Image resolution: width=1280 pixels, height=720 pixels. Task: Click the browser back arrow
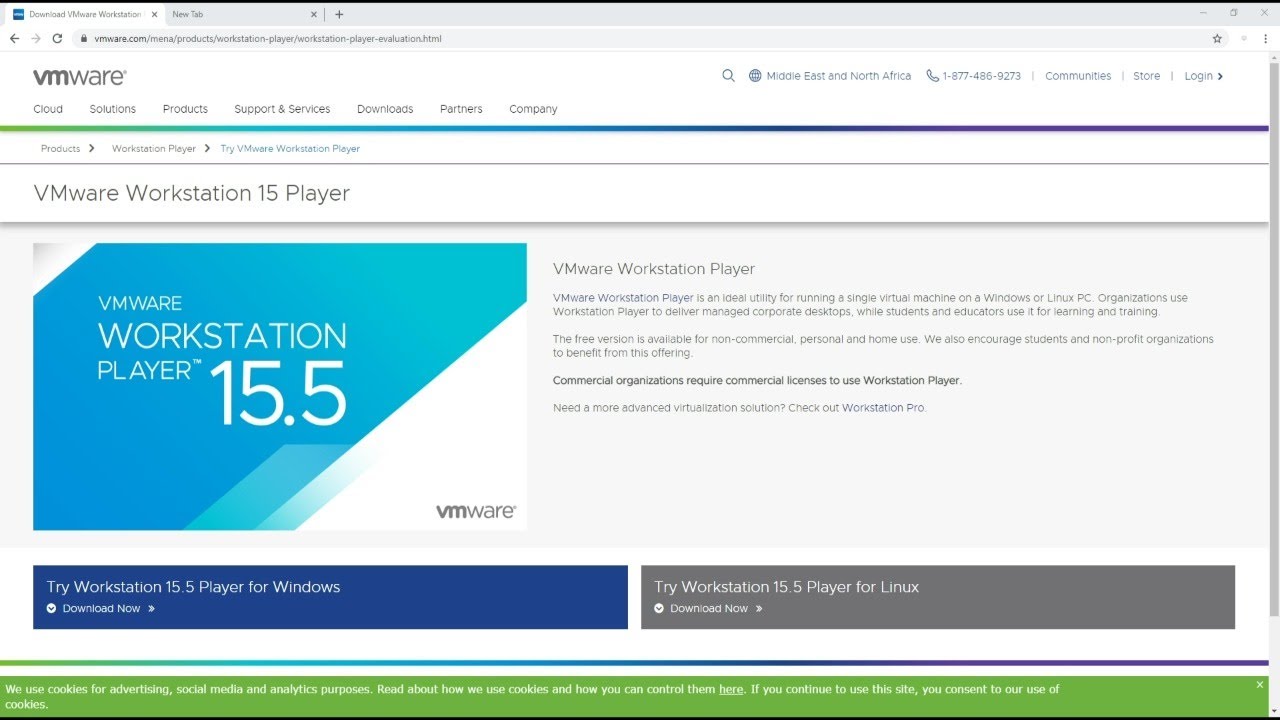tap(14, 38)
